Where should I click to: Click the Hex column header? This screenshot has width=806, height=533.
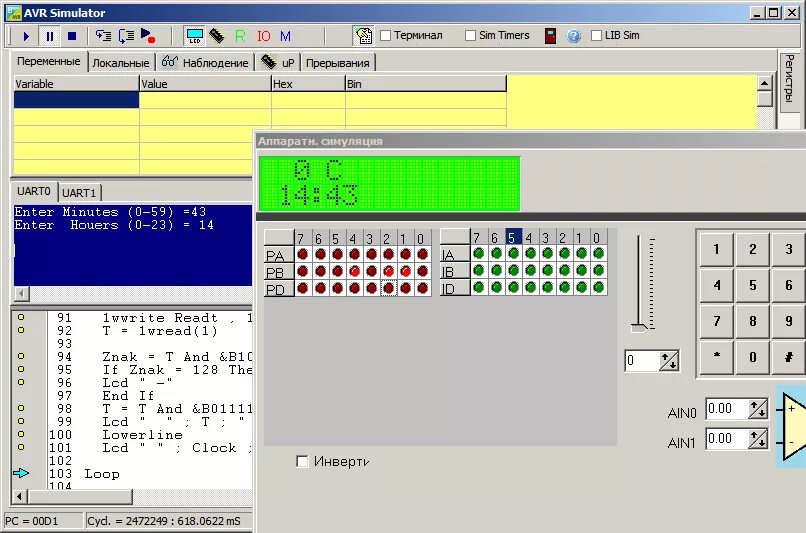(308, 84)
